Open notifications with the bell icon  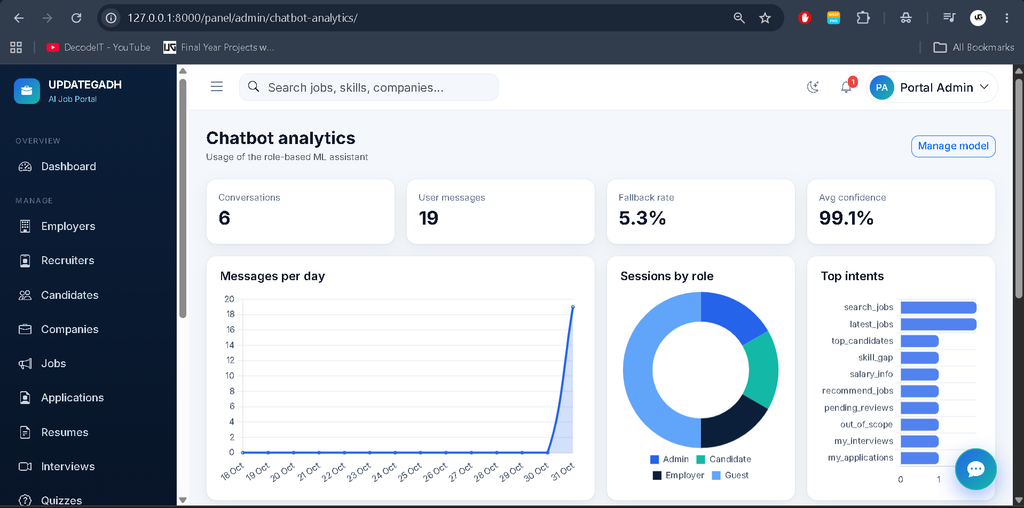(x=846, y=87)
